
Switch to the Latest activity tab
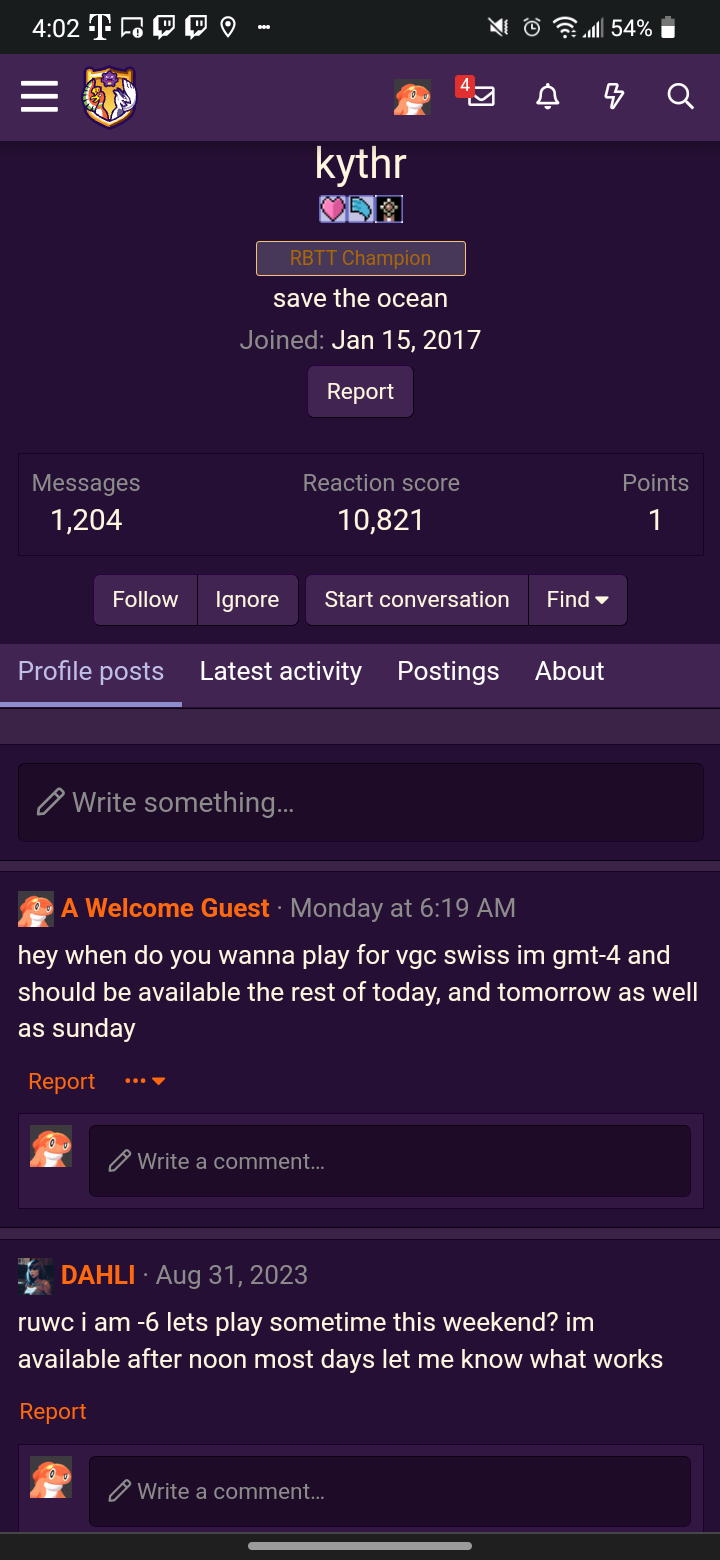pos(281,671)
